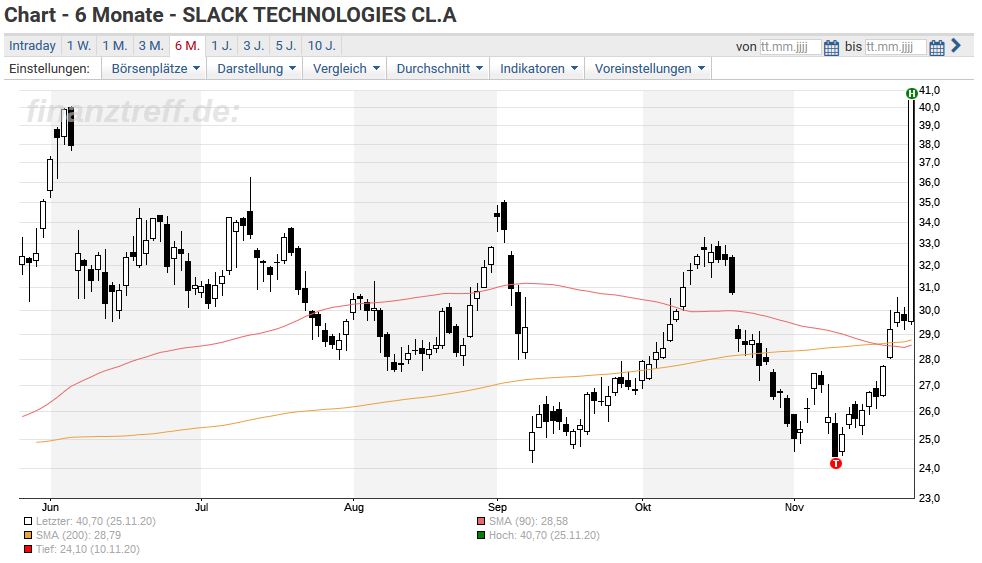Click legend text 'Tief: 24,10 (10.11.20)'

coord(87,549)
